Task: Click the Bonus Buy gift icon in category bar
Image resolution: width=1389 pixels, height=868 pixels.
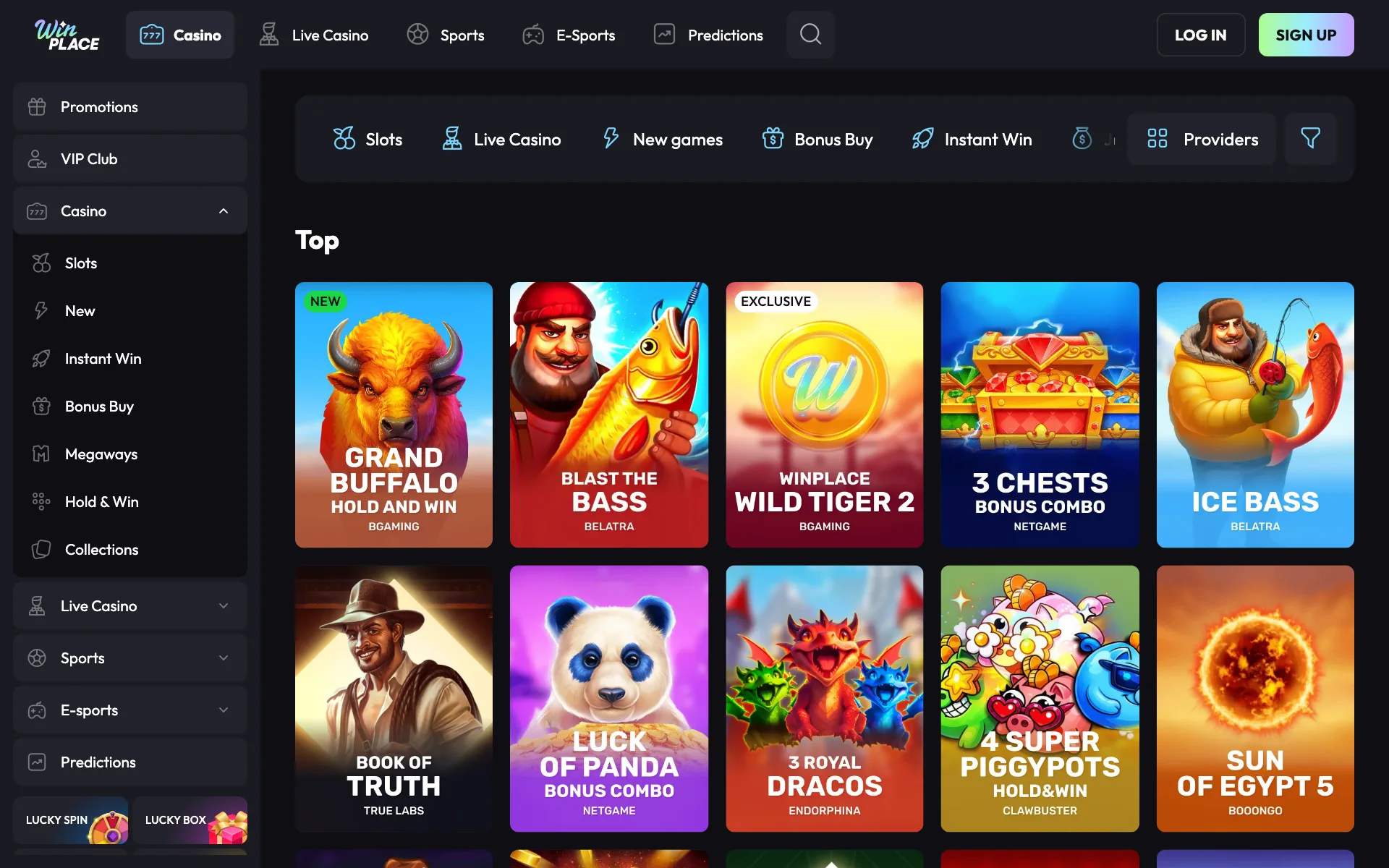Action: pyautogui.click(x=773, y=139)
